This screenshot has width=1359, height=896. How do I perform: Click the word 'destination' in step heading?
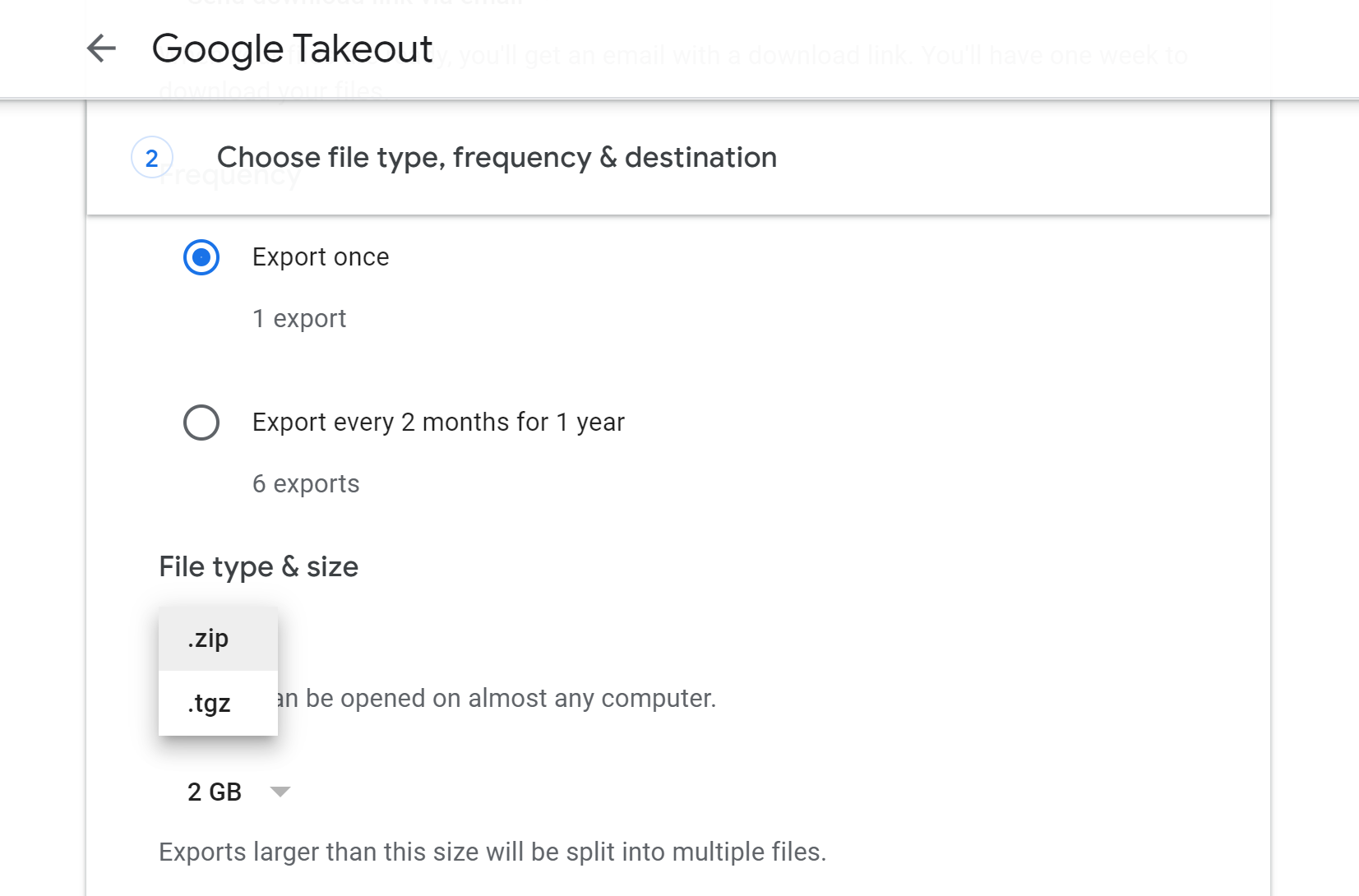coord(700,158)
